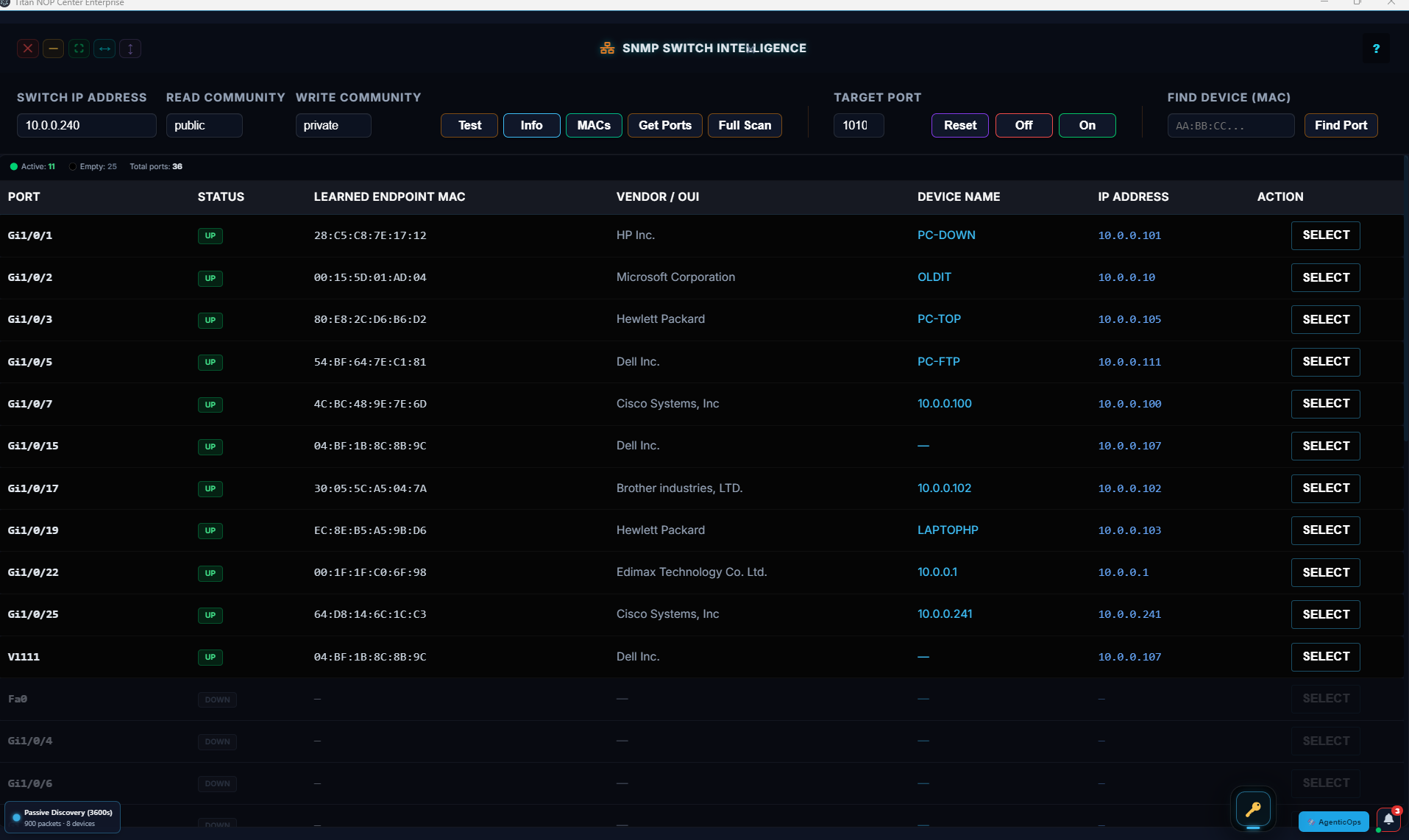Open the key credentials icon

tap(1253, 810)
